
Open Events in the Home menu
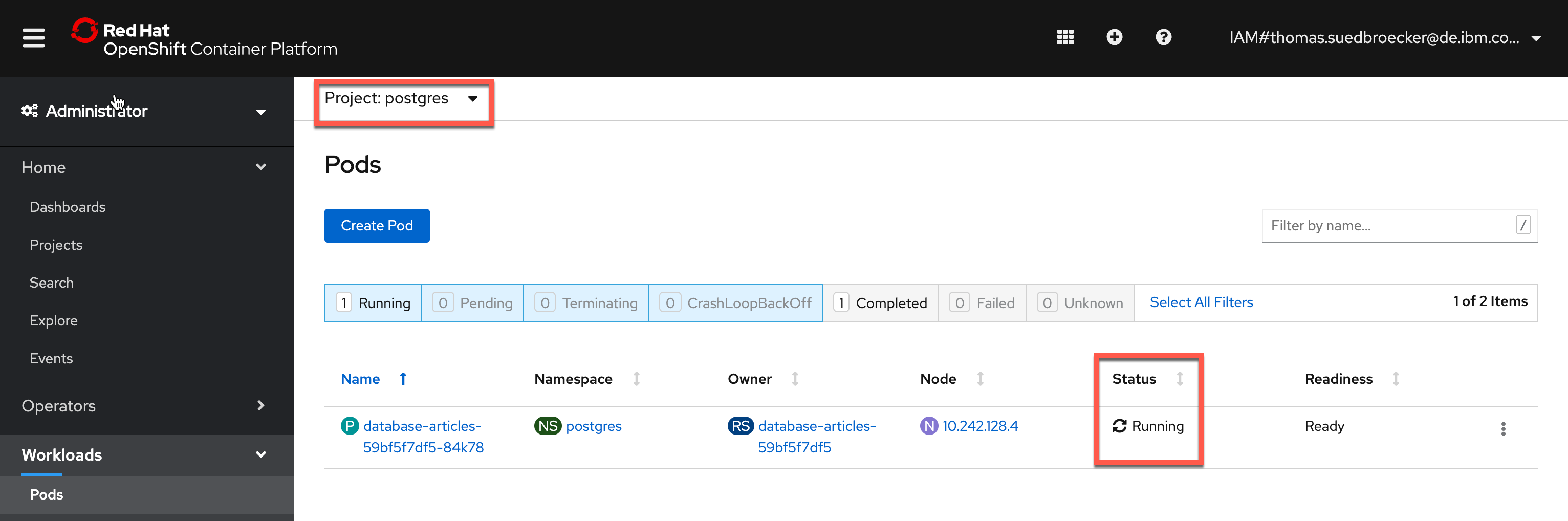pos(51,358)
